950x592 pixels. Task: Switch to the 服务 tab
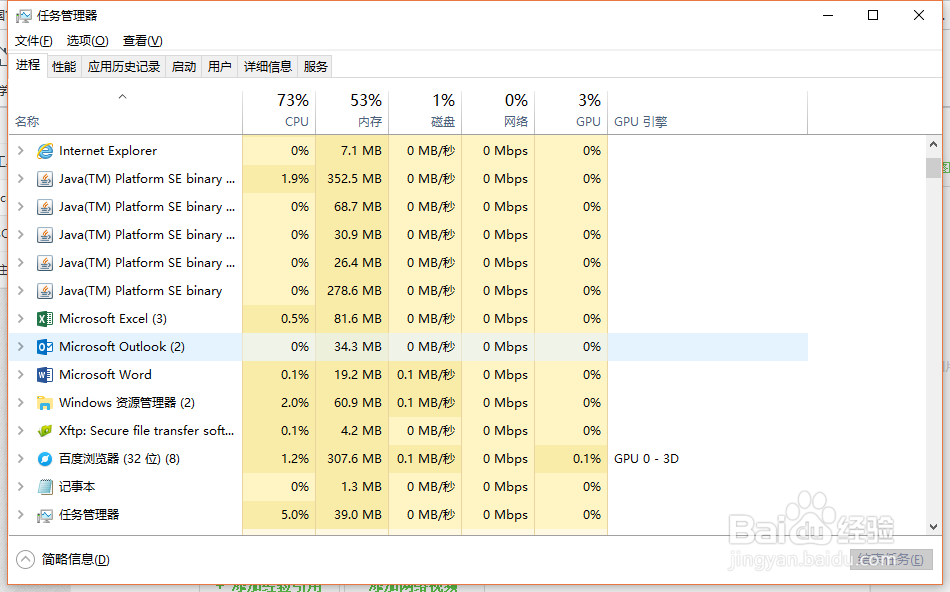tap(315, 67)
